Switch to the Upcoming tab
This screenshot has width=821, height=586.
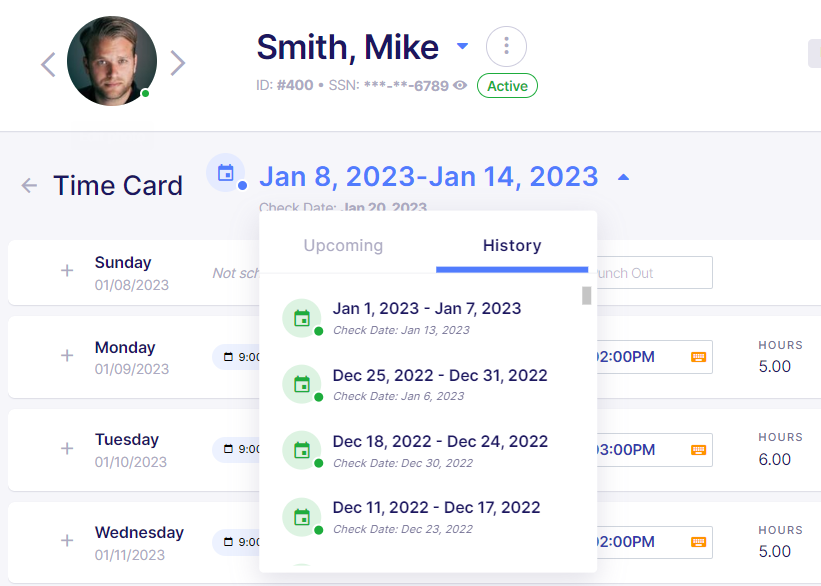[x=343, y=245]
